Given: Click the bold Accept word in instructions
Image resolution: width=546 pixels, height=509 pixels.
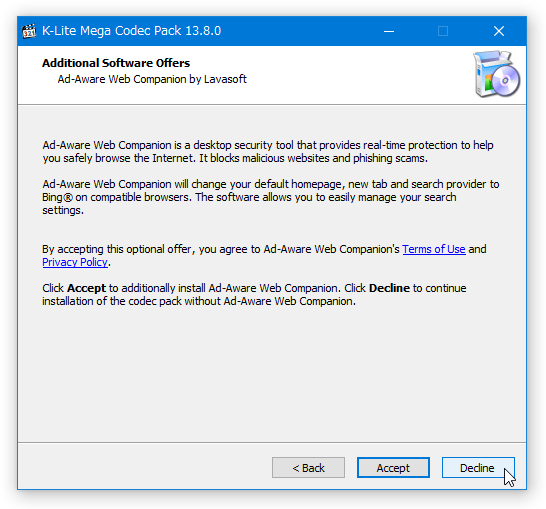Looking at the screenshot, I should tap(86, 288).
